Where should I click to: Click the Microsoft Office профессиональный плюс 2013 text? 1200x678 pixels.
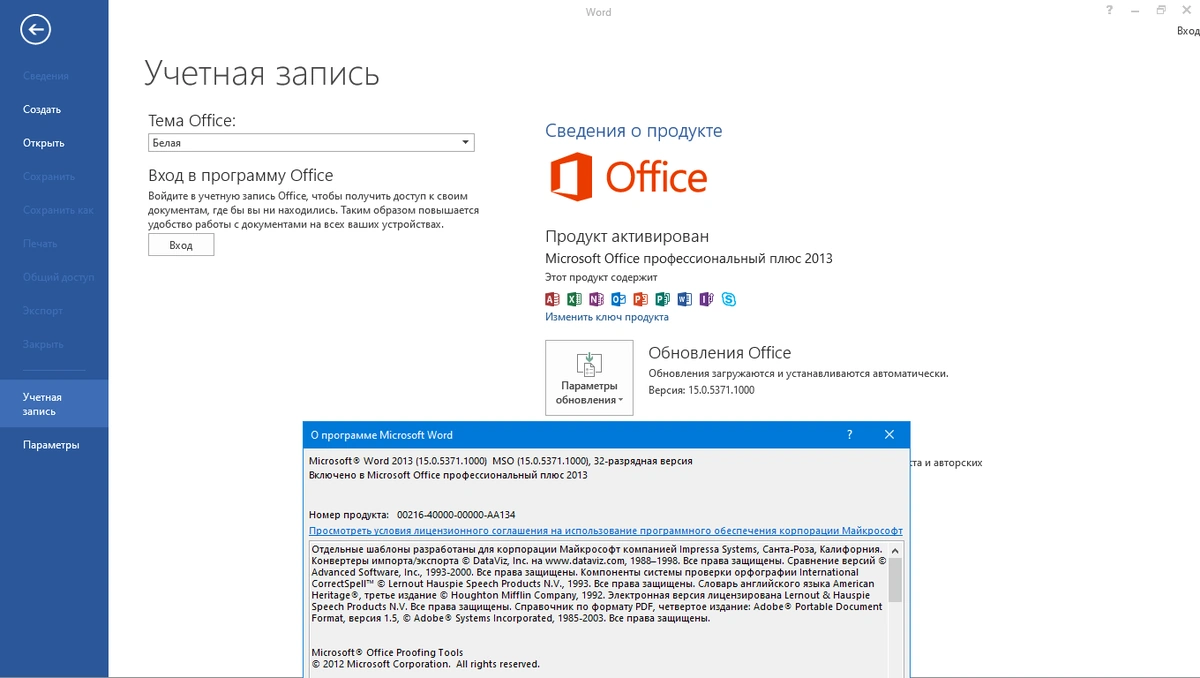coord(689,258)
